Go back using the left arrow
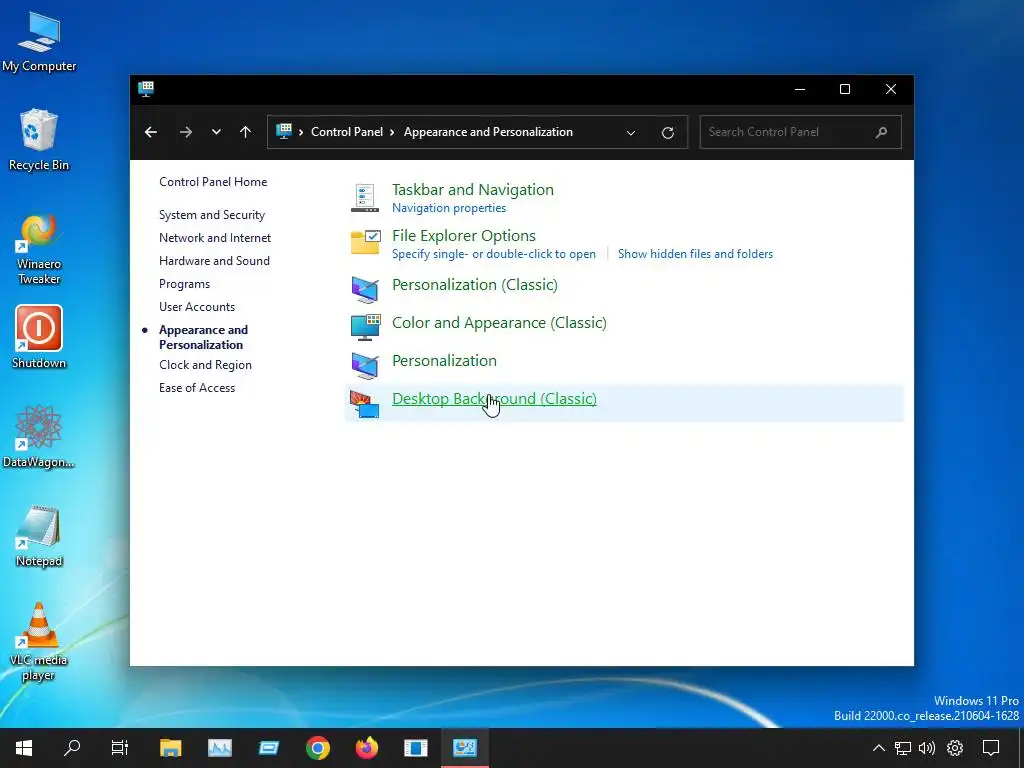Image resolution: width=1024 pixels, height=768 pixels. (151, 132)
